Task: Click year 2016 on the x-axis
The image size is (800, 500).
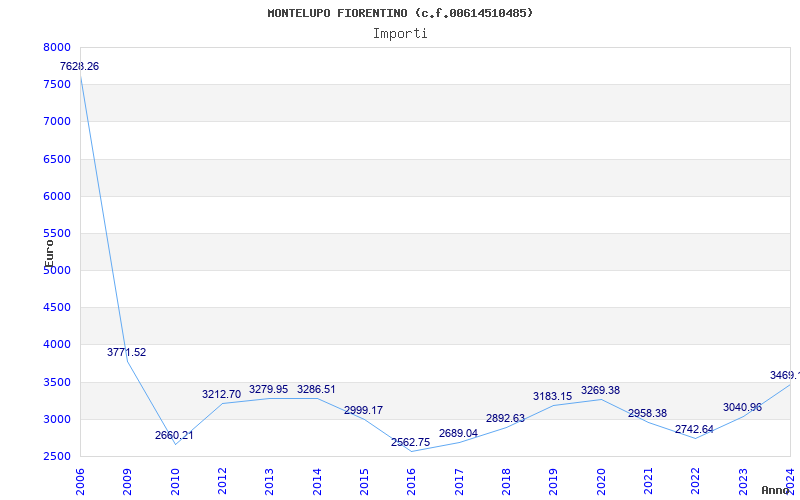Action: [x=411, y=479]
